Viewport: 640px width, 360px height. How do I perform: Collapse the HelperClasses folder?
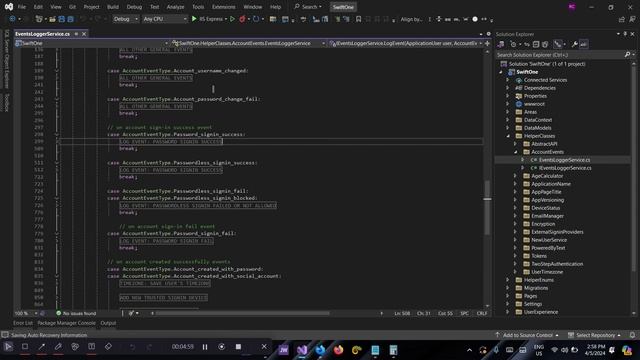[508, 136]
